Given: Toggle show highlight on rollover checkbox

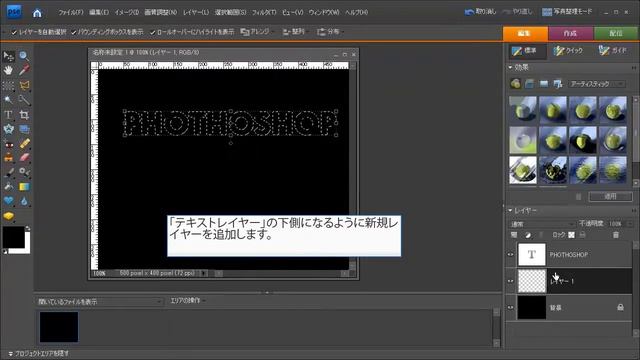Looking at the screenshot, I should click(x=152, y=32).
